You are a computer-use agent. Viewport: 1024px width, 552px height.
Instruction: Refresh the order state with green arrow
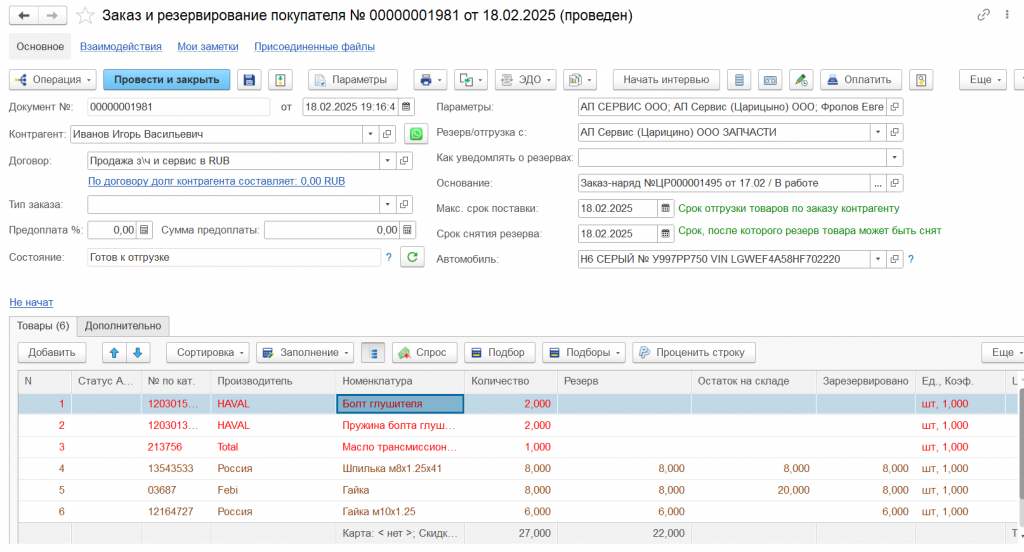[412, 257]
